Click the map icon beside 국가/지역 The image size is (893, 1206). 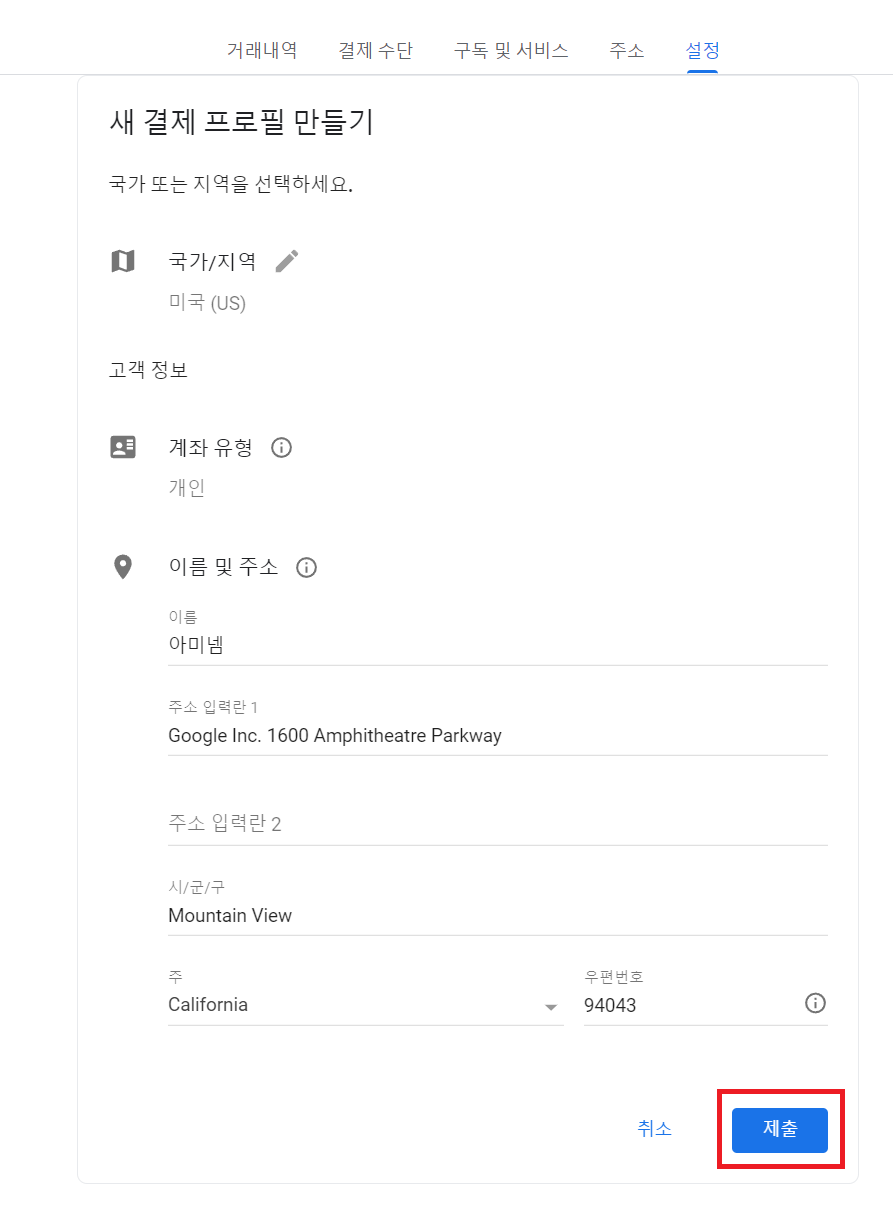122,261
